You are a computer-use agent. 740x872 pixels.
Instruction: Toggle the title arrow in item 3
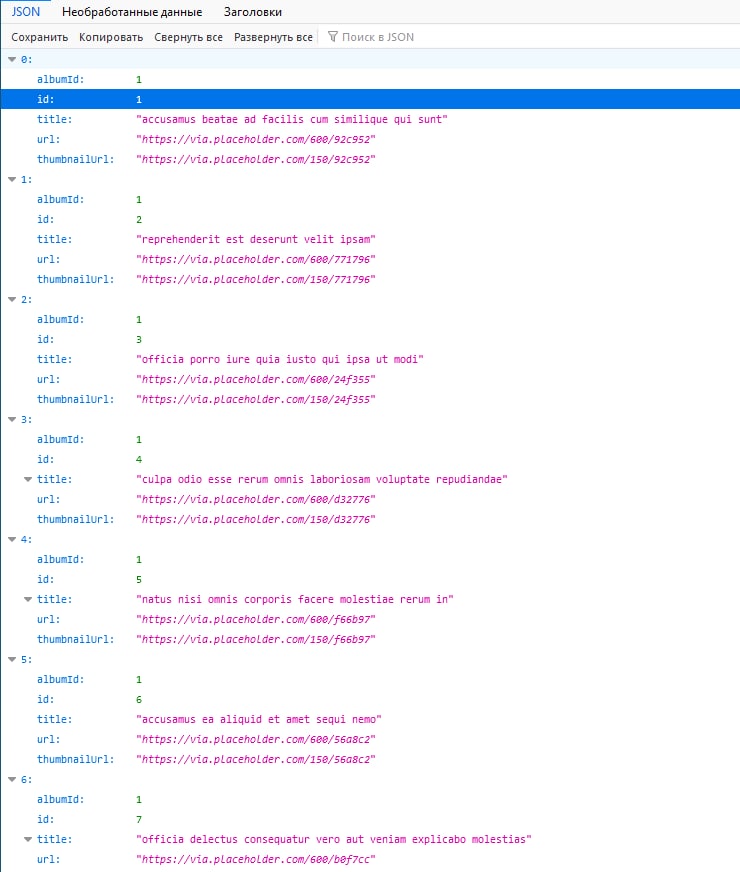(x=28, y=479)
